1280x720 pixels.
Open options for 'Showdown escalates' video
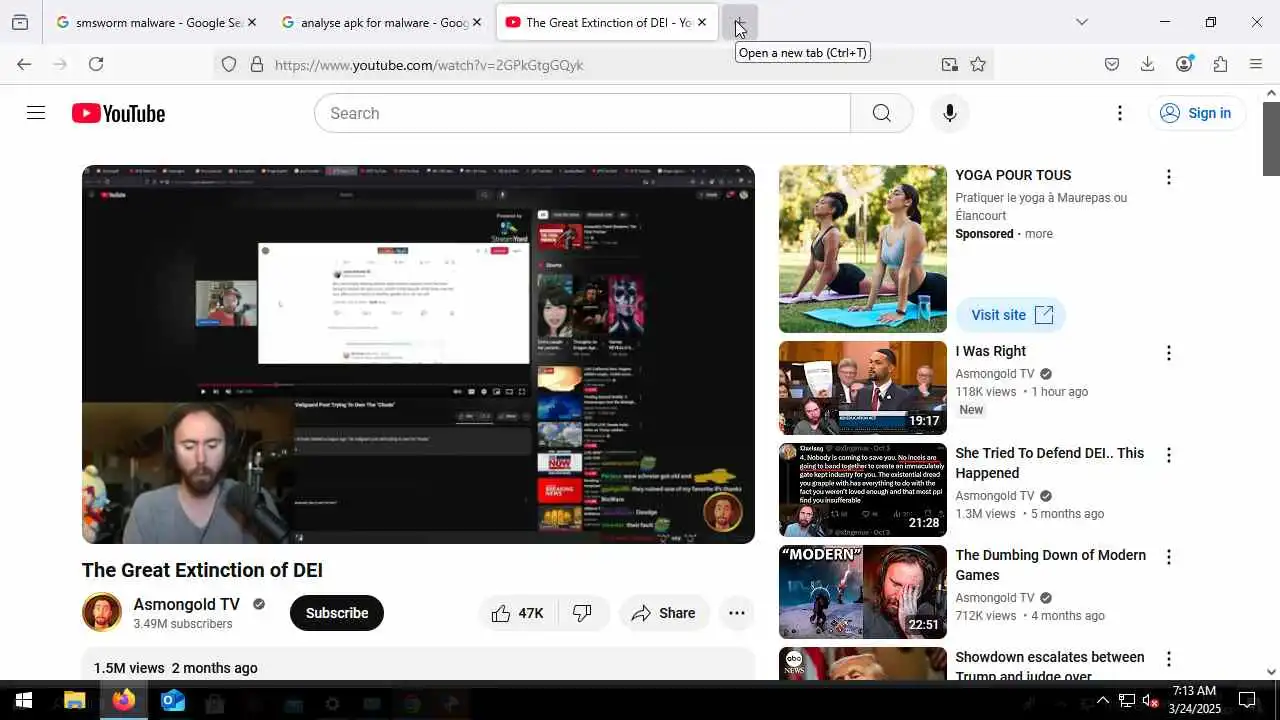tap(1168, 659)
